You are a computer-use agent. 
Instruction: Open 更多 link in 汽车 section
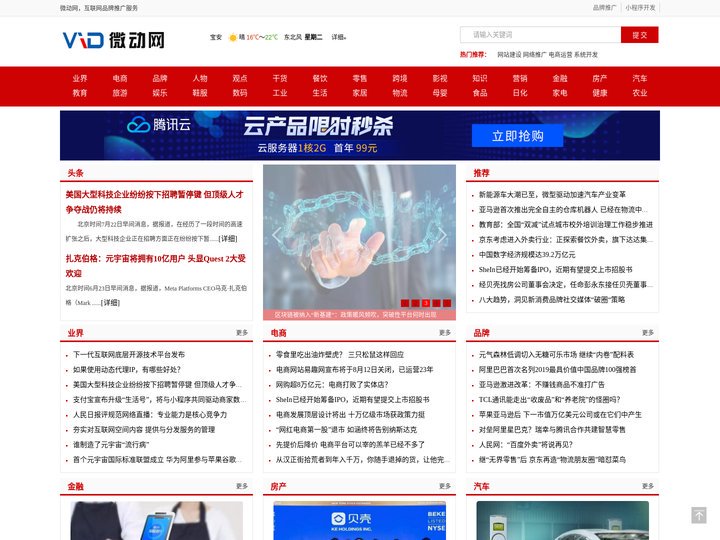coord(648,486)
